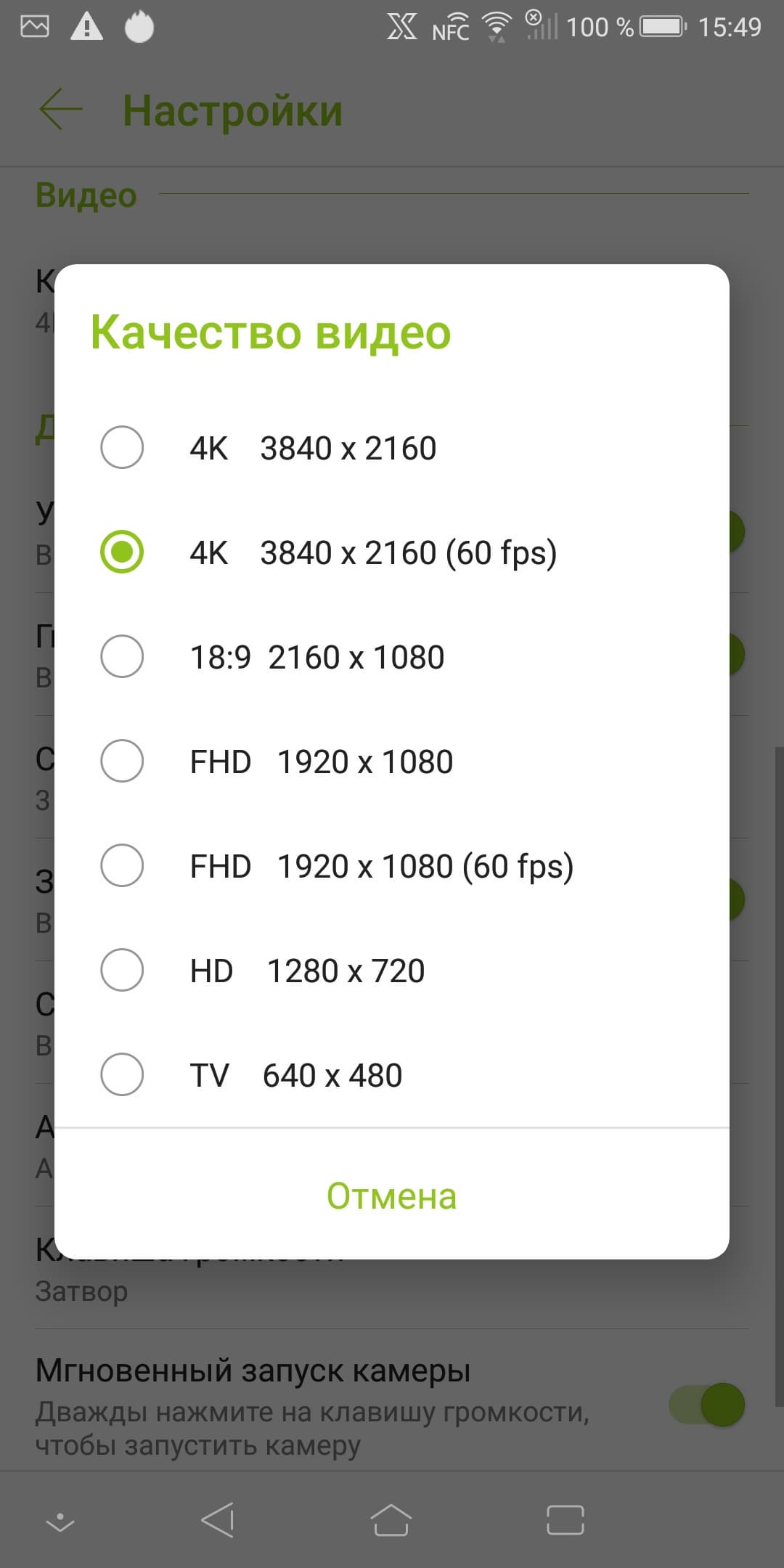
Task: Select FHD 1920 x 1080 radio button
Action: coord(122,761)
